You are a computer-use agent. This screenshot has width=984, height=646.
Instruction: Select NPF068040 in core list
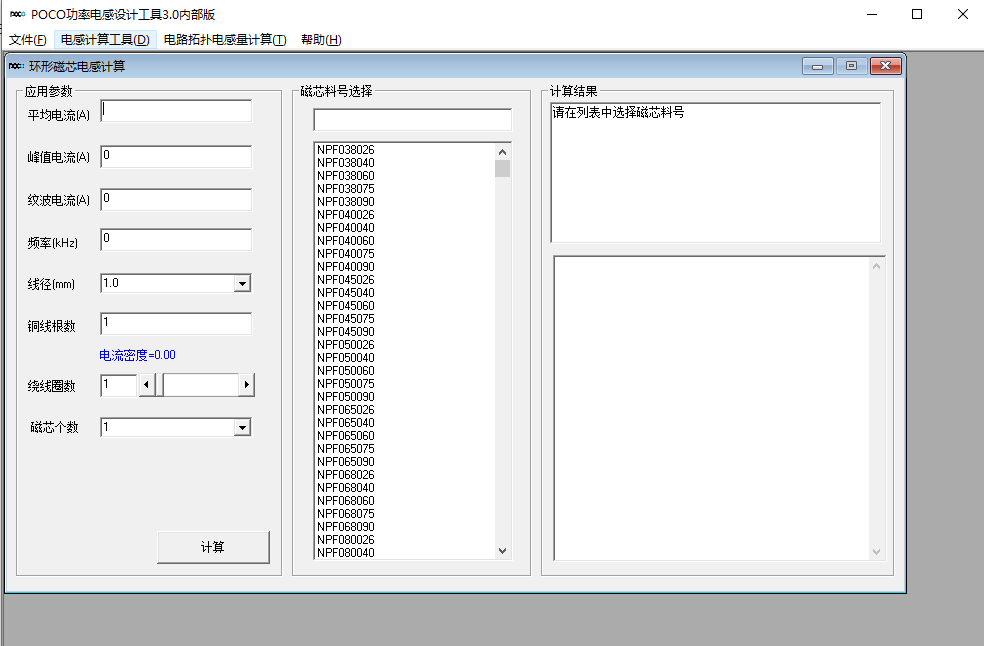405,487
